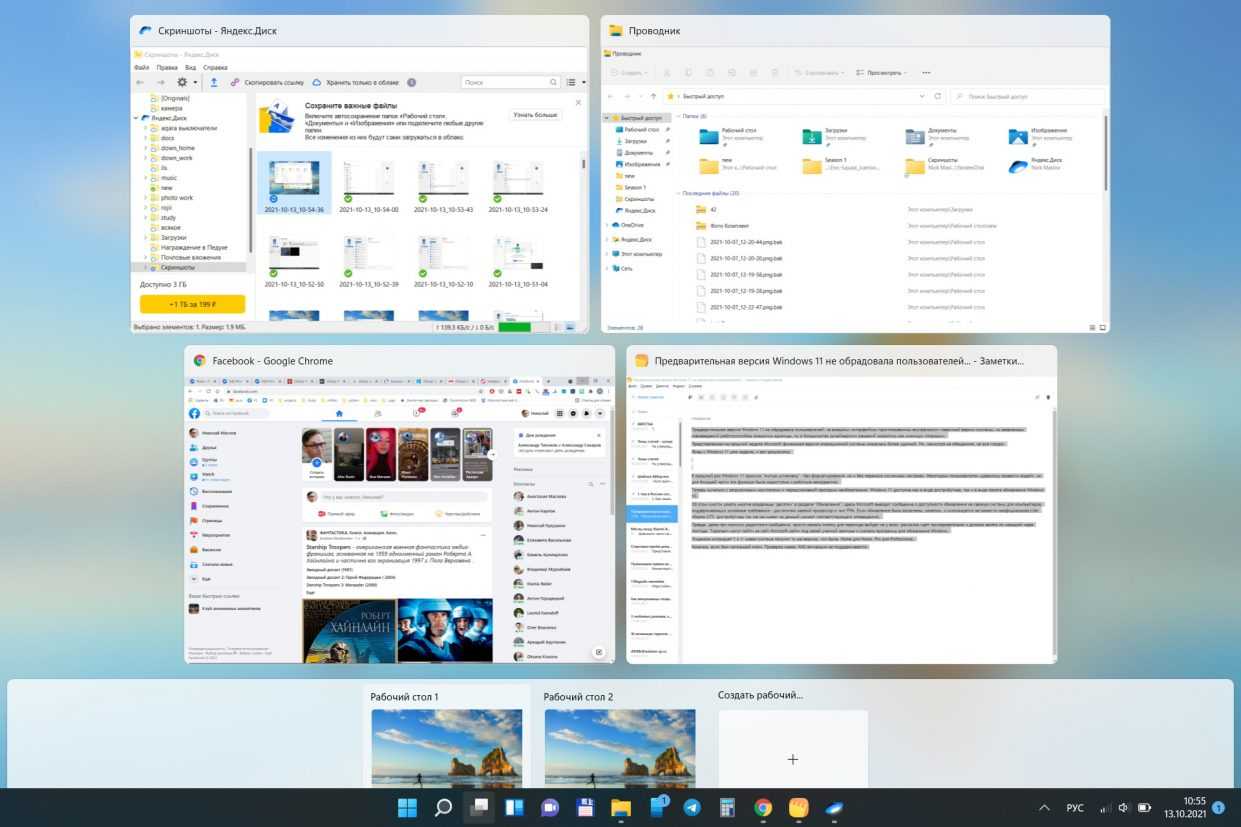
Task: Click the Yandex Disk taskbar icon
Action: (x=833, y=808)
